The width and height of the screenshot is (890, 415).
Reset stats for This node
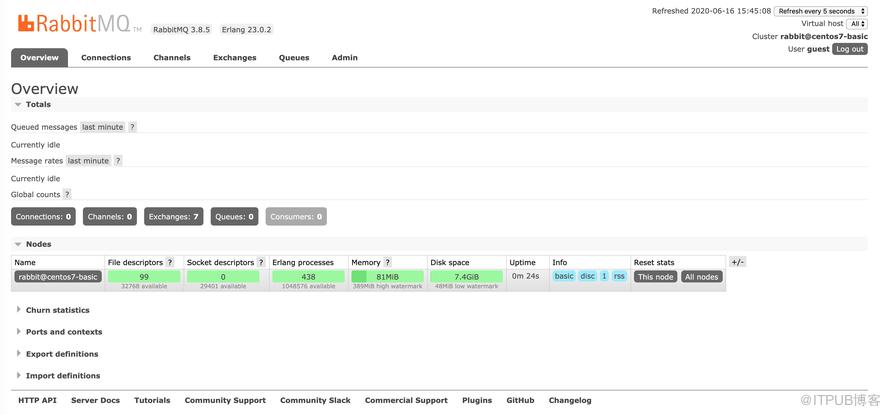tap(656, 276)
